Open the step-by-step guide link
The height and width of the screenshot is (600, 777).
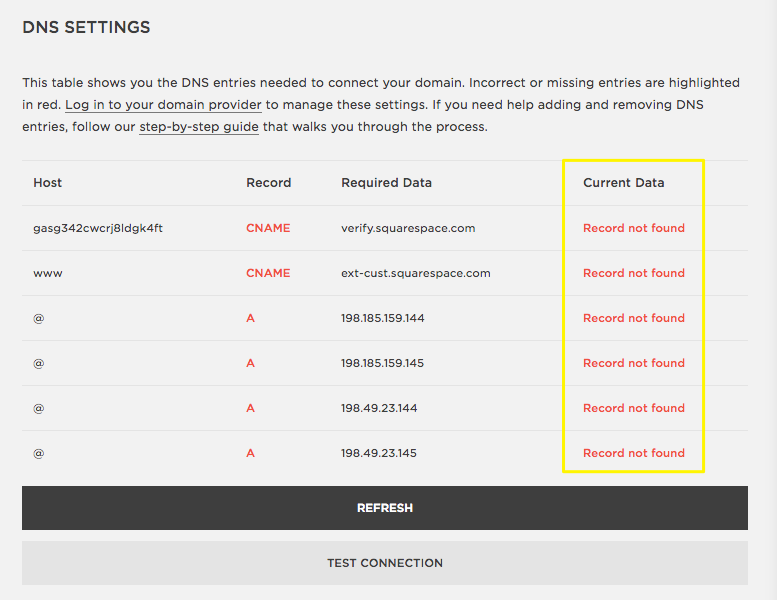coord(198,127)
